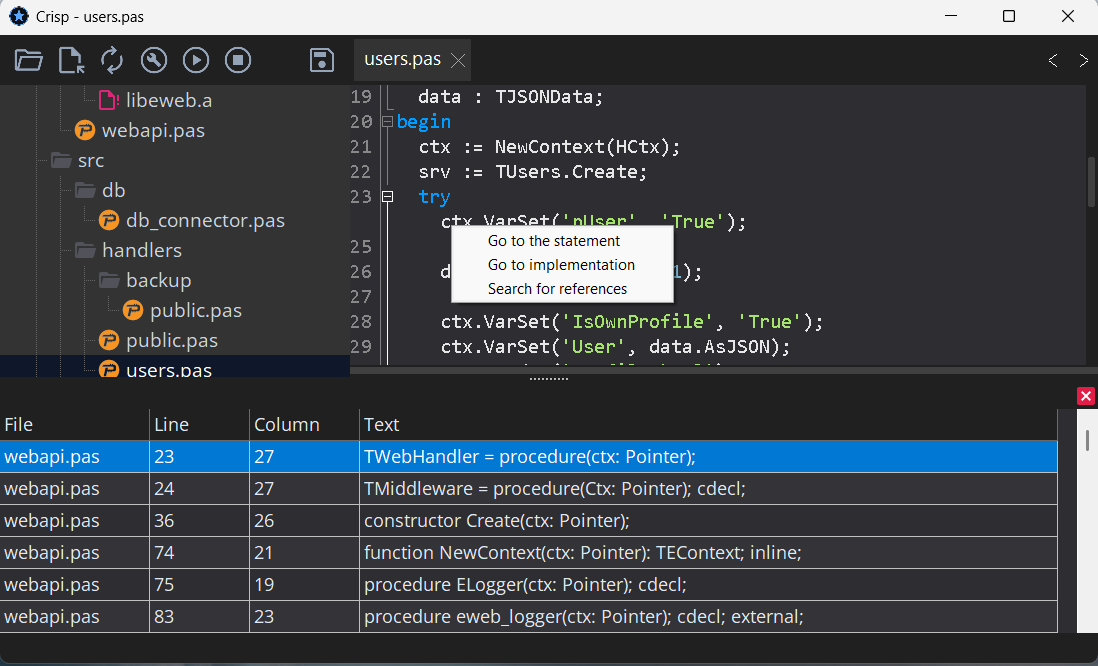Close the results panel with red X
1098x666 pixels.
coord(1086,396)
